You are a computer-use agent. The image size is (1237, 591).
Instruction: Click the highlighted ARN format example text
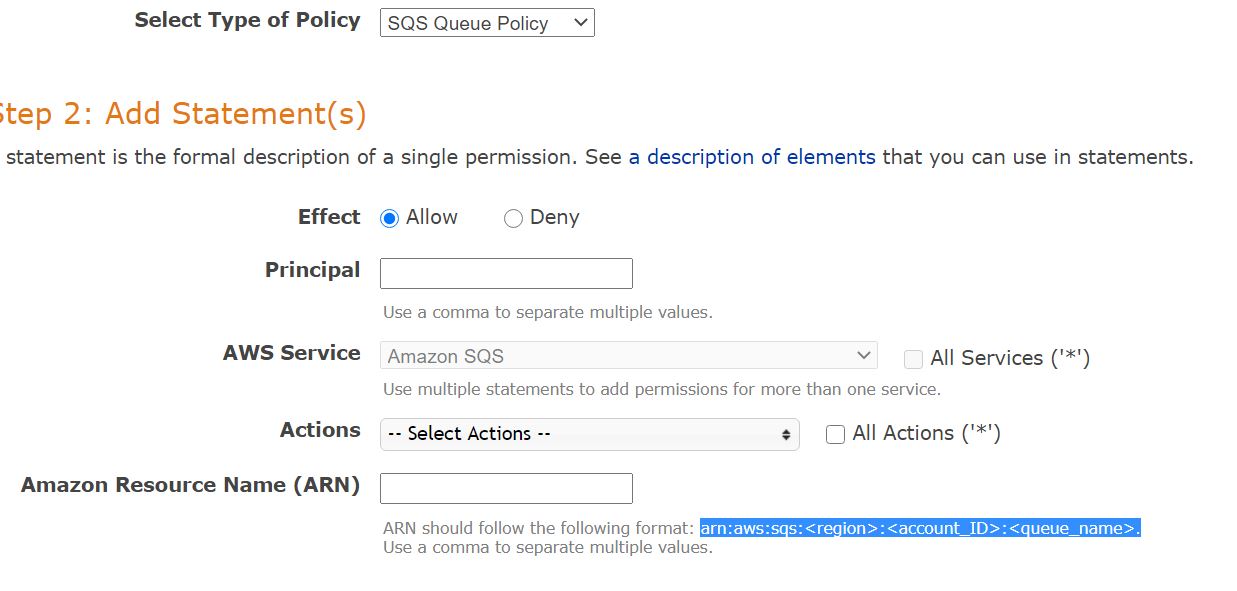[919, 528]
